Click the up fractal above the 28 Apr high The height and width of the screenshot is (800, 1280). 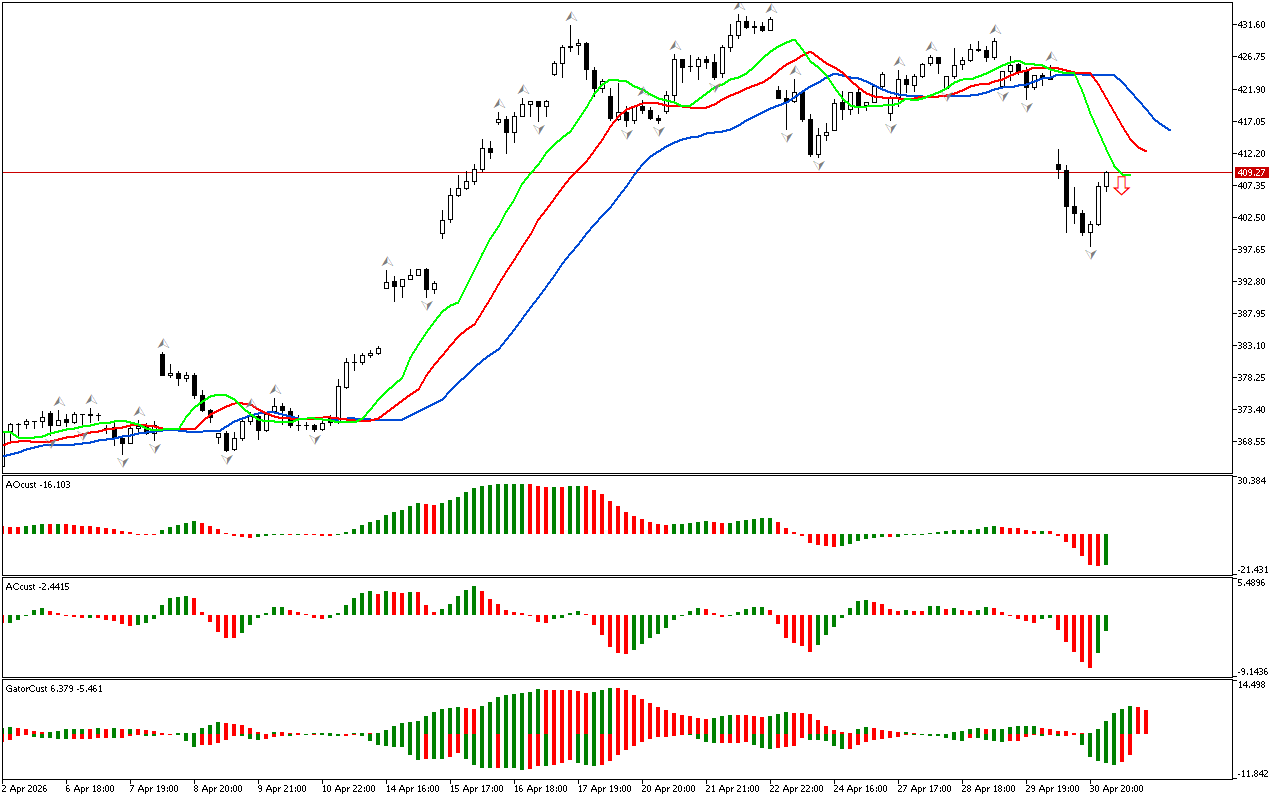(995, 30)
